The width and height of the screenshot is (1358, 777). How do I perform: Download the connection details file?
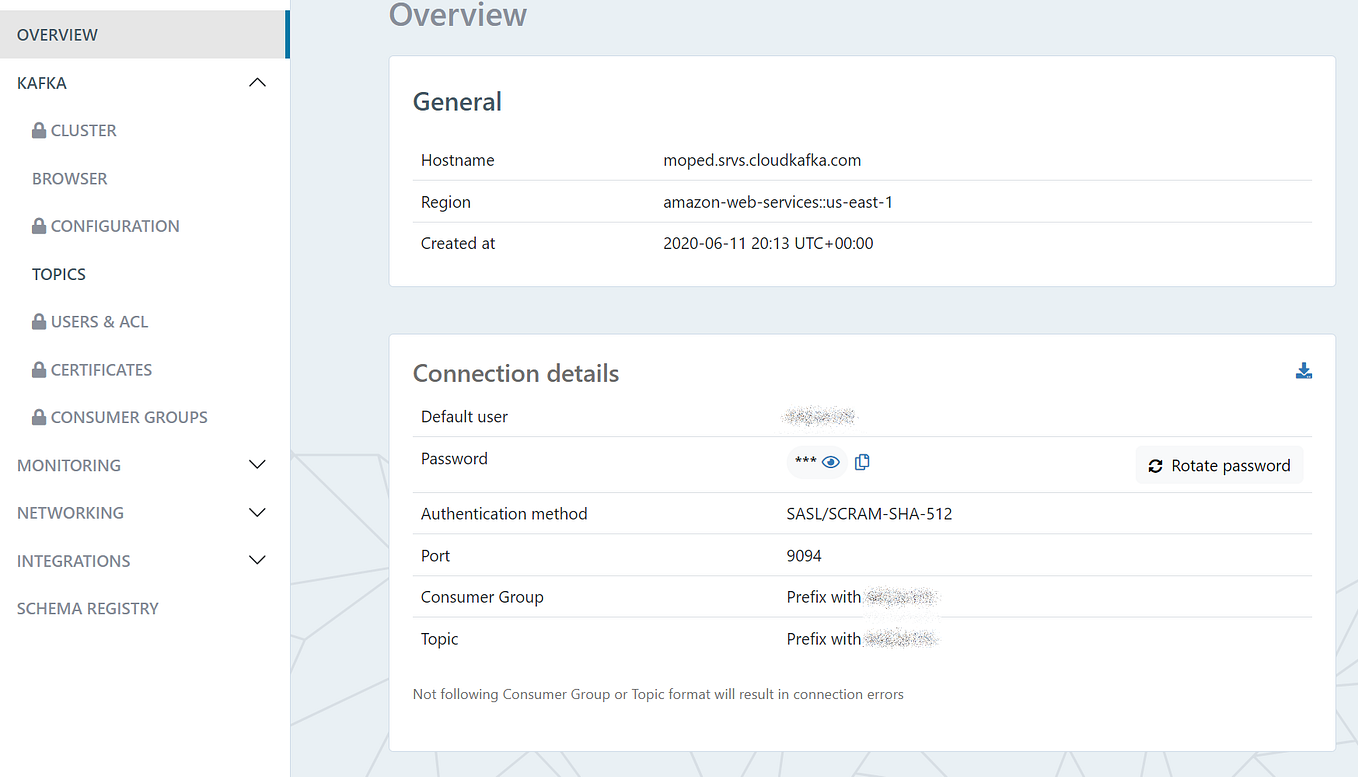tap(1304, 370)
